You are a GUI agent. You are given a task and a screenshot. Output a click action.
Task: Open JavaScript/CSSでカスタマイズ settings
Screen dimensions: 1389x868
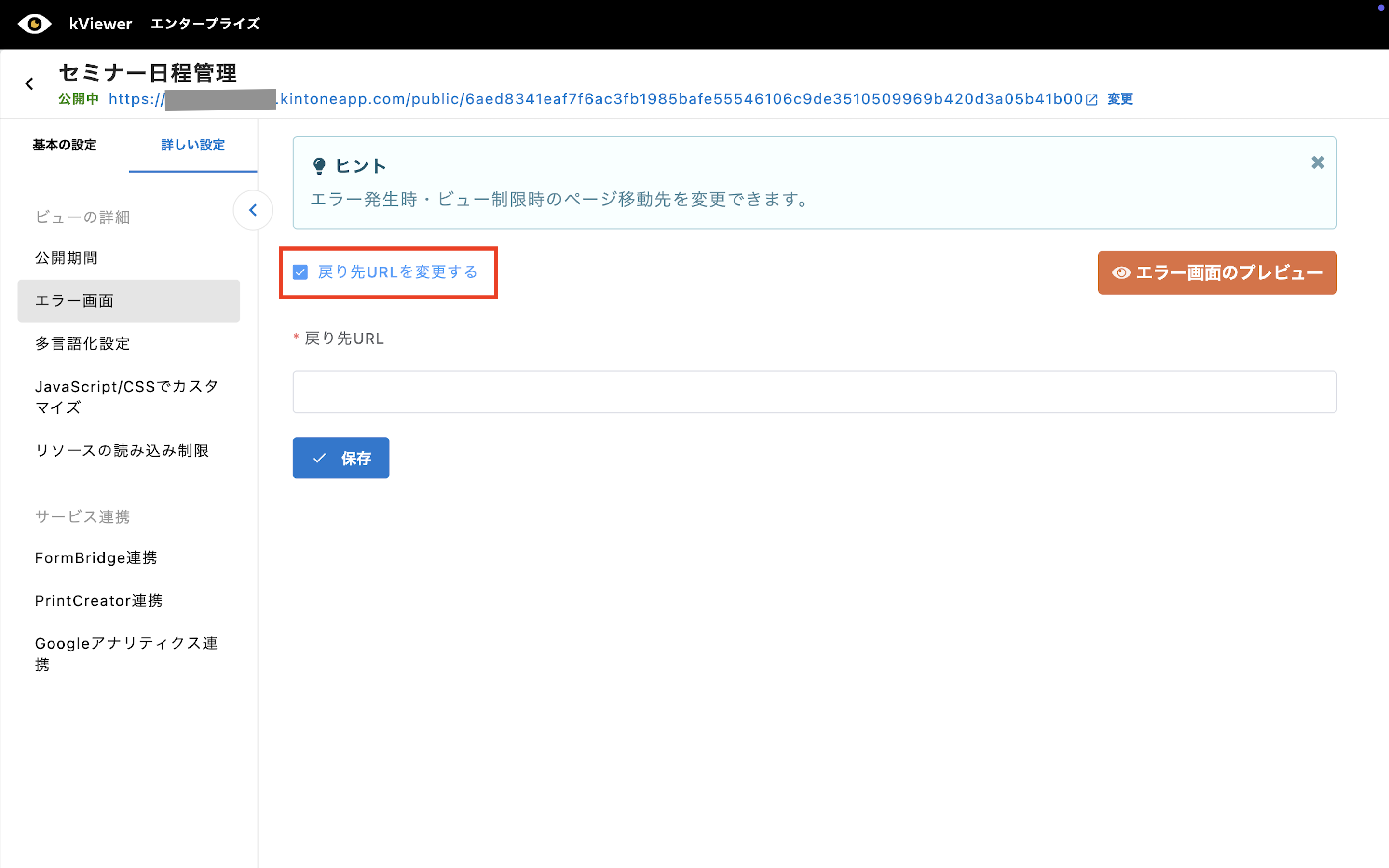126,397
